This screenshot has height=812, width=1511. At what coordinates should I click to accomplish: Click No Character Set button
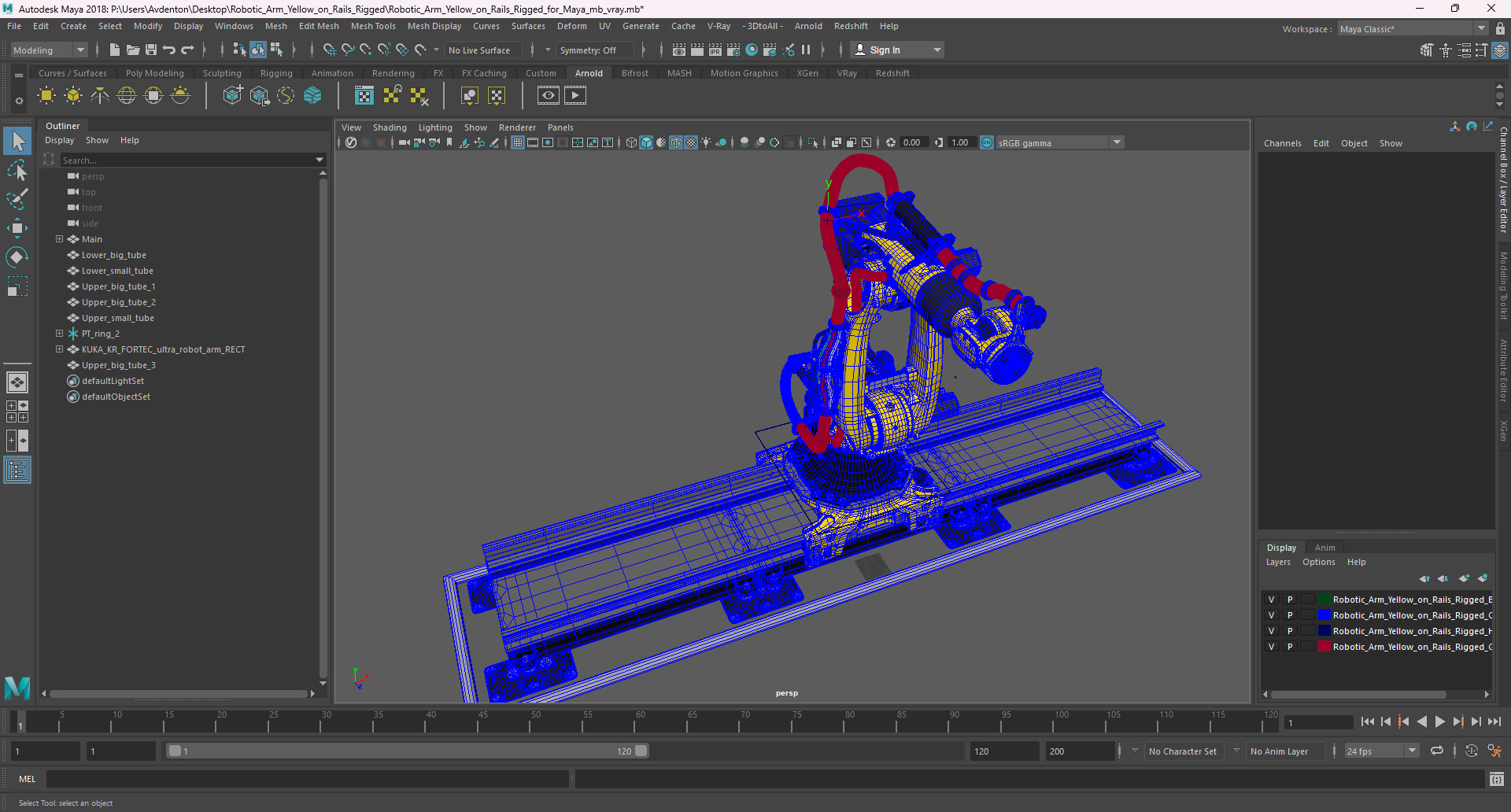1182,751
